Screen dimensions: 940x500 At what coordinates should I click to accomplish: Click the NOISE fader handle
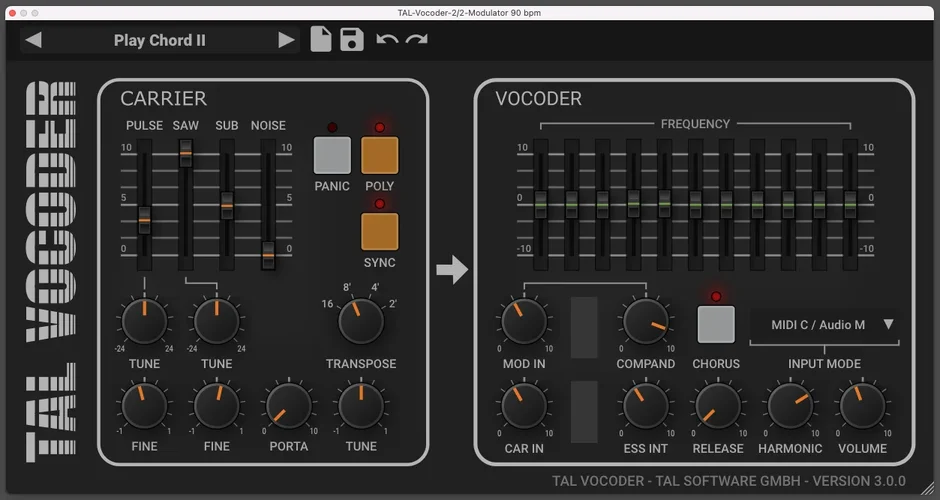268,254
